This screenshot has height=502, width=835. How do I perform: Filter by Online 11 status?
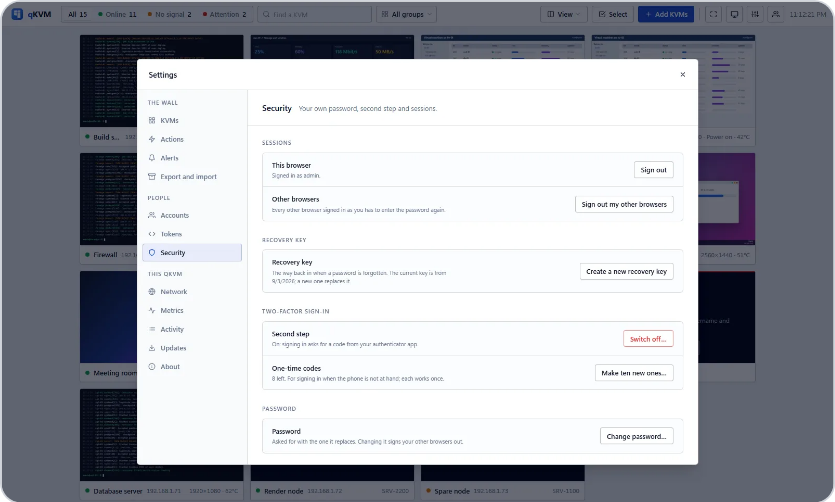coord(117,14)
